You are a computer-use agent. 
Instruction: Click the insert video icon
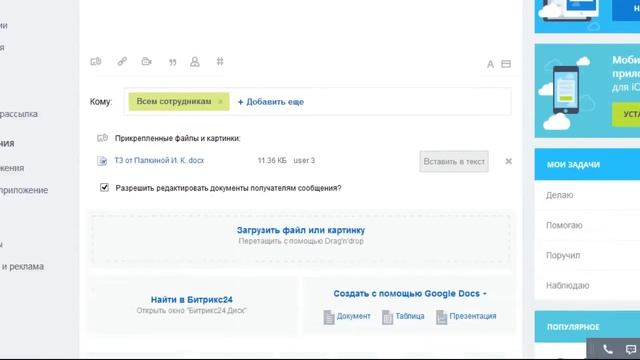[x=147, y=62]
